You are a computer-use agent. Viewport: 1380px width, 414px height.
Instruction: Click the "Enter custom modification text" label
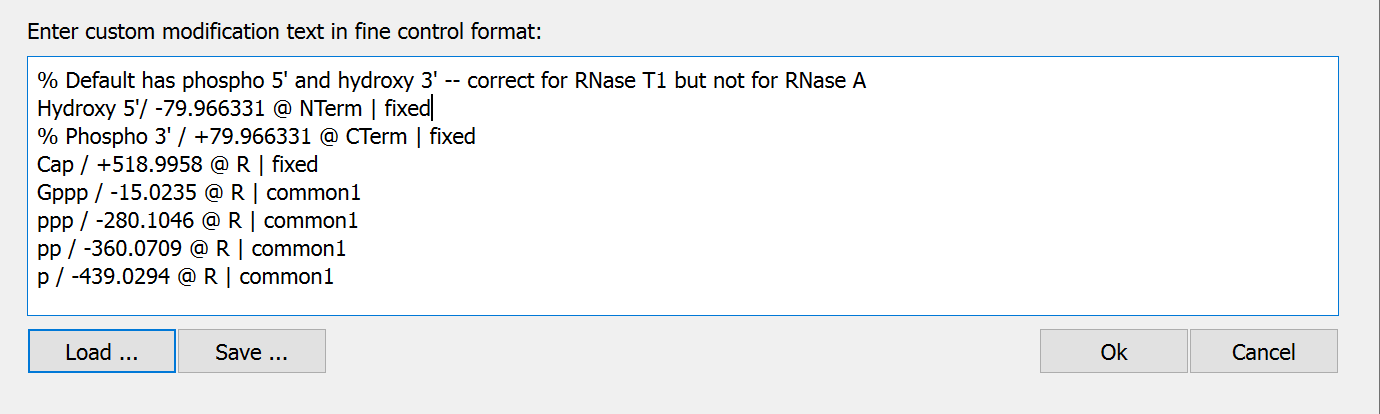(x=284, y=31)
